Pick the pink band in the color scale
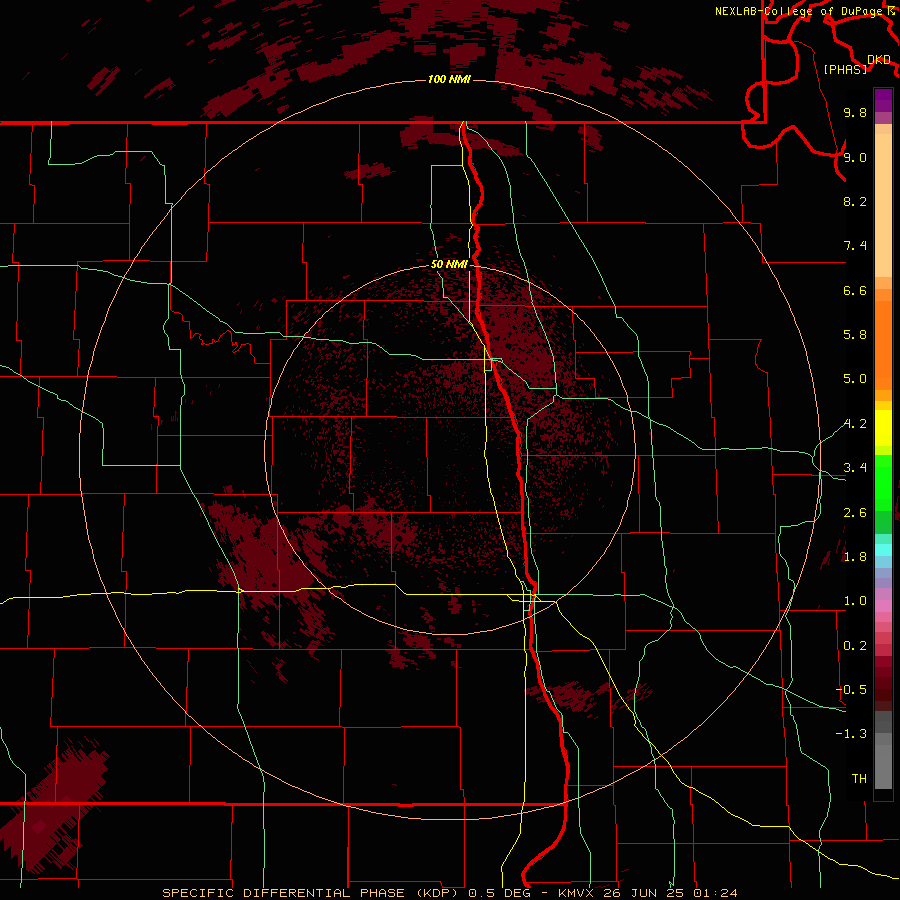Screen dimensions: 900x900 click(883, 606)
